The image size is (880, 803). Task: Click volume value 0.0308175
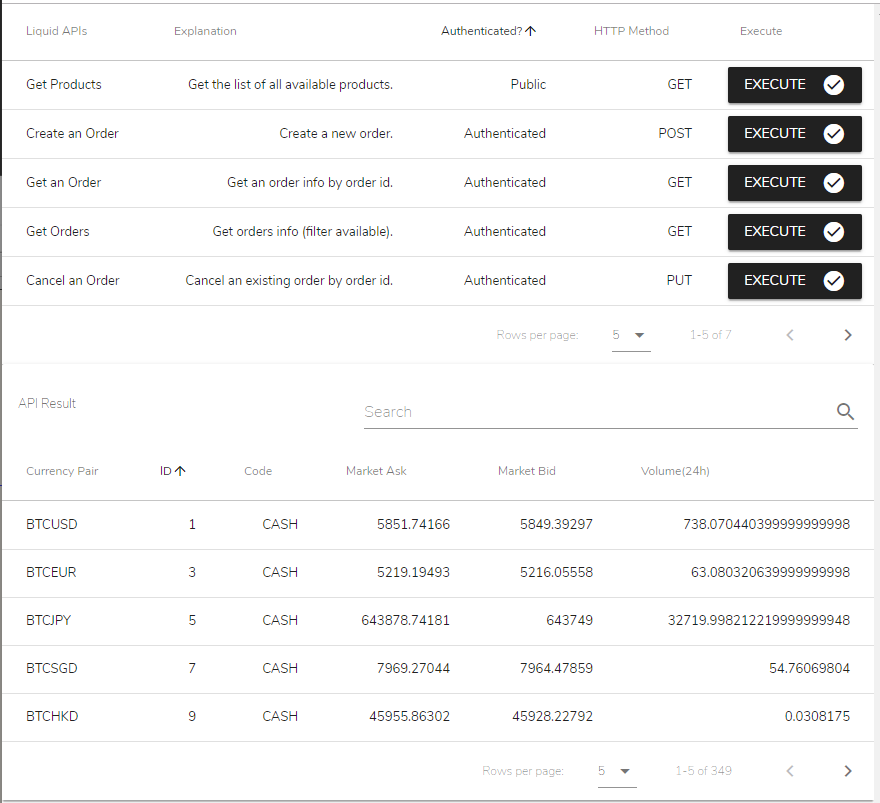click(817, 717)
